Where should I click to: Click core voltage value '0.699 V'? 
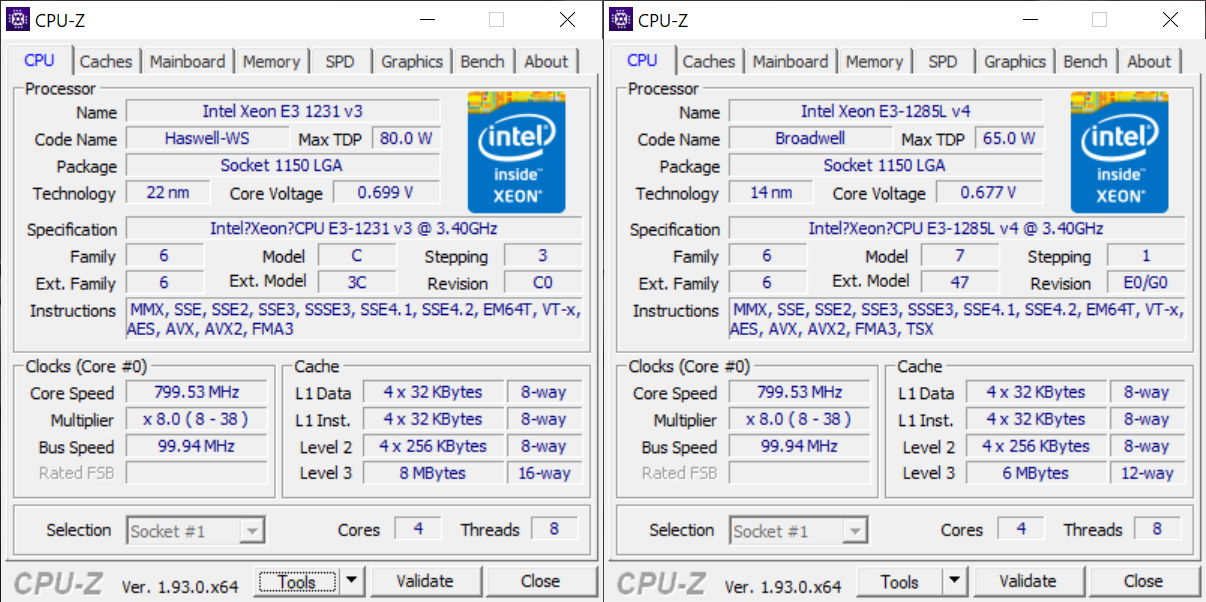tap(386, 193)
